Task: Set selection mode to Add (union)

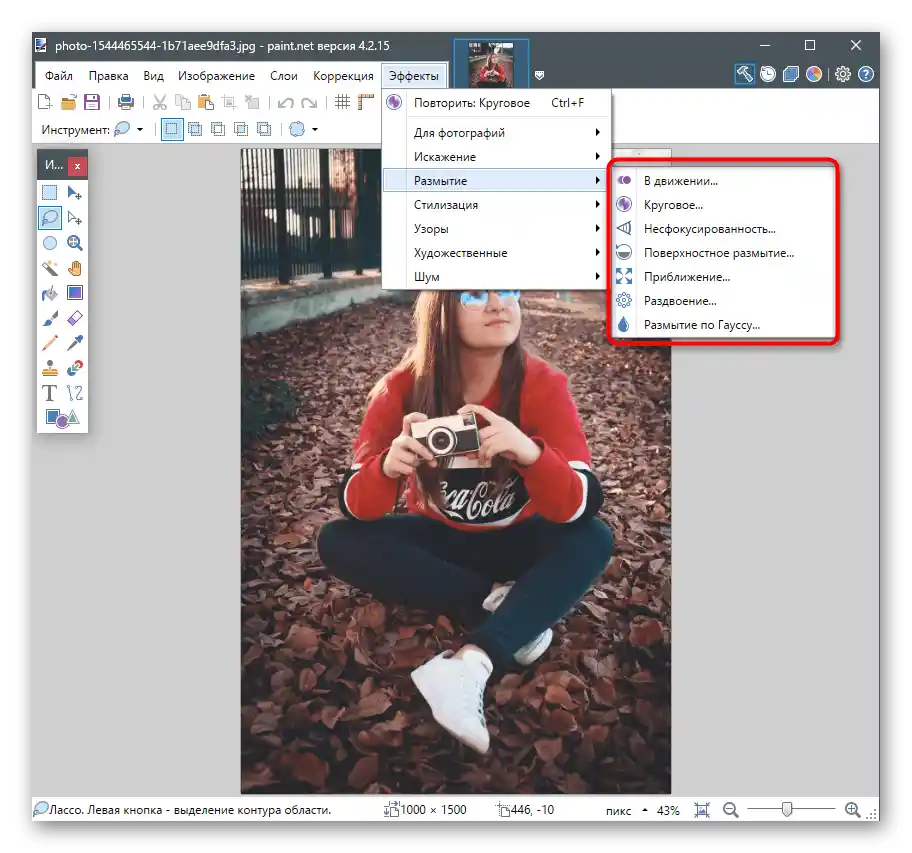Action: (x=195, y=129)
